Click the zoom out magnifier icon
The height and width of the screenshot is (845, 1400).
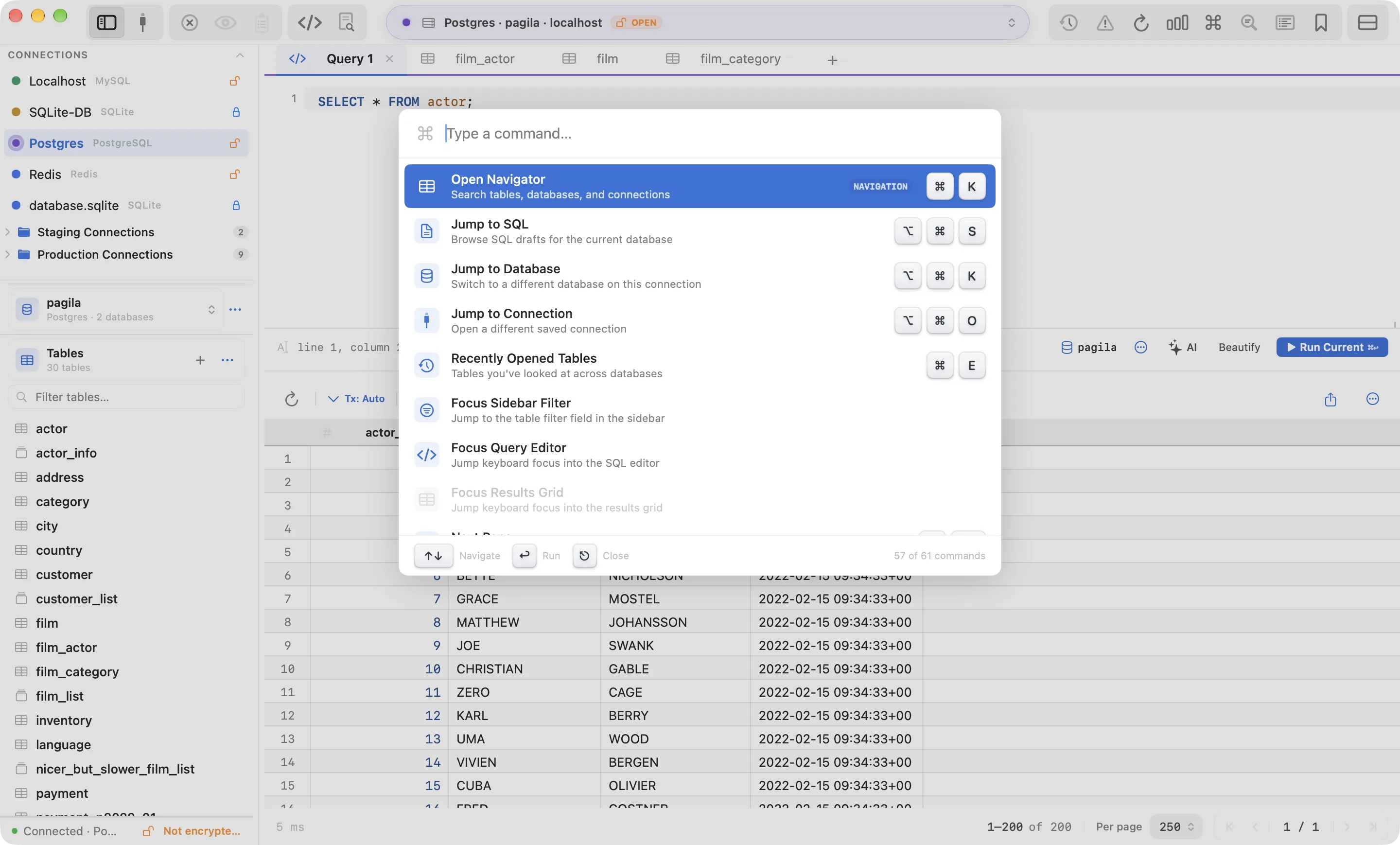pyautogui.click(x=1249, y=23)
